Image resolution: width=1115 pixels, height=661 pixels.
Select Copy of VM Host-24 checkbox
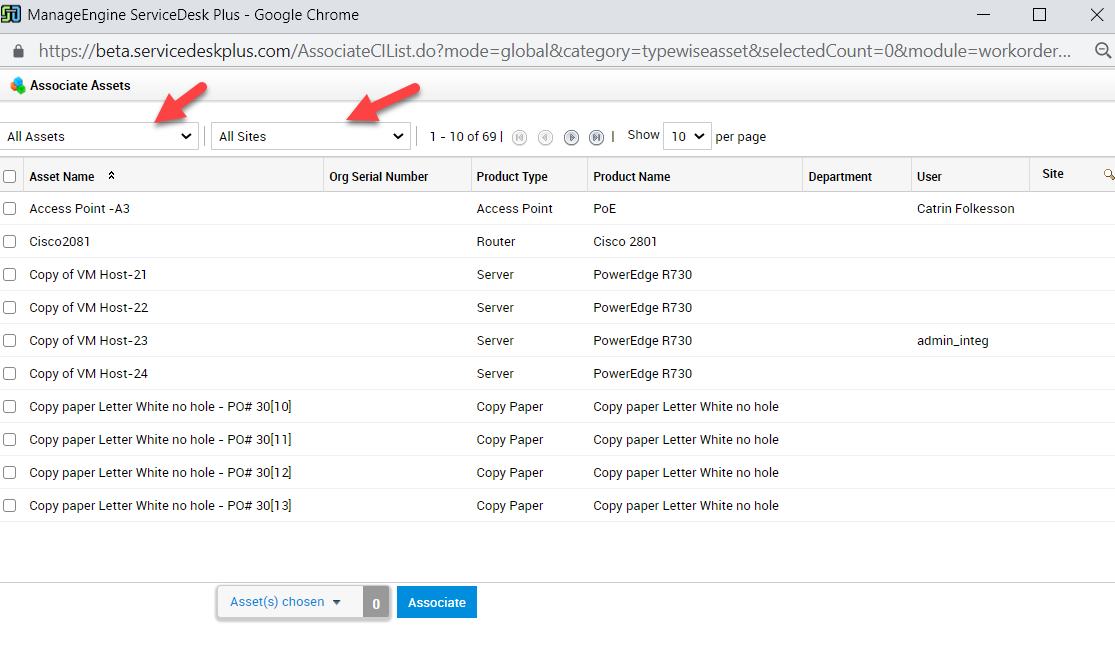click(x=9, y=373)
